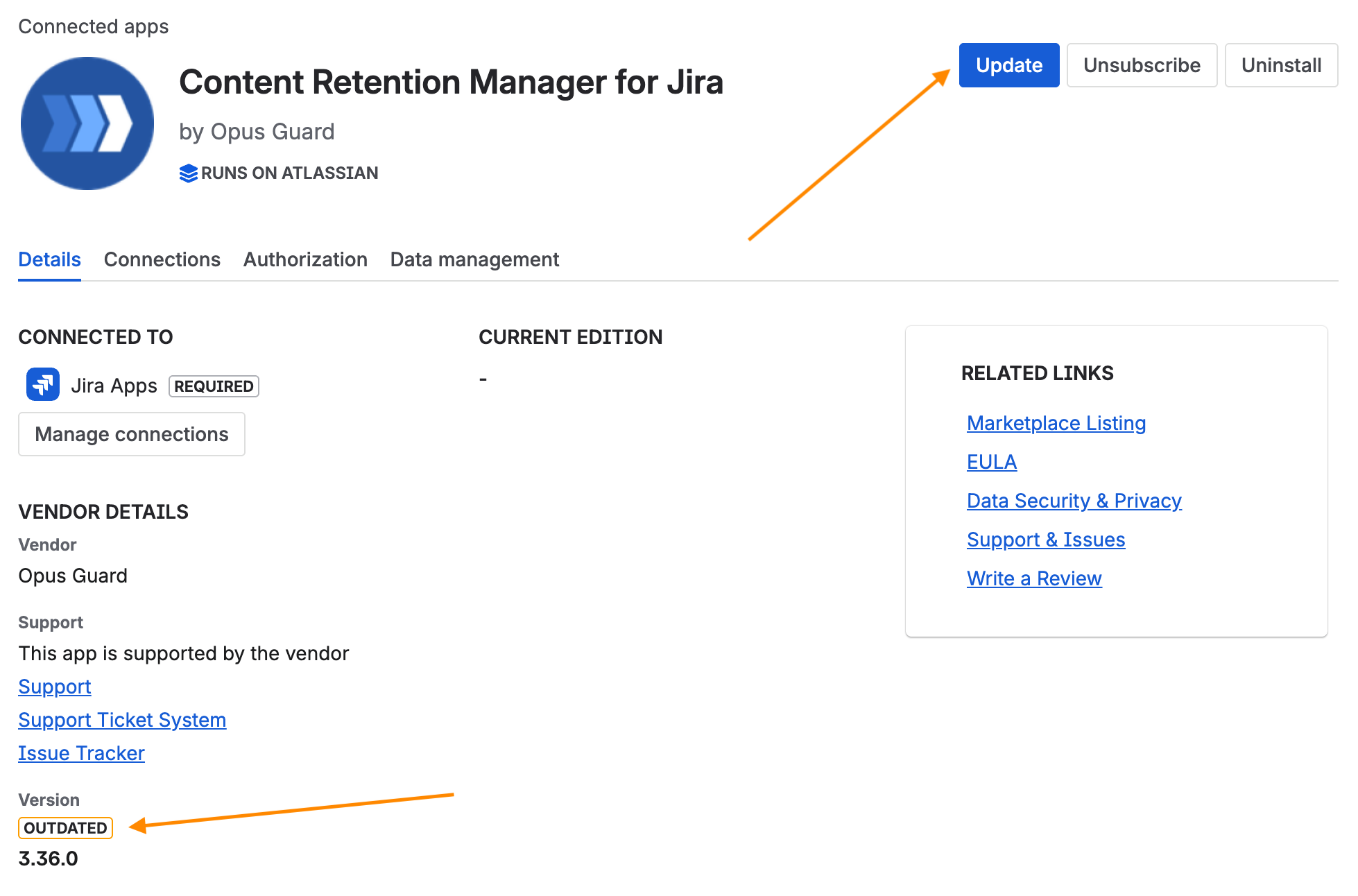Viewport: 1358px width, 896px height.
Task: Select the Details tab
Action: (49, 259)
